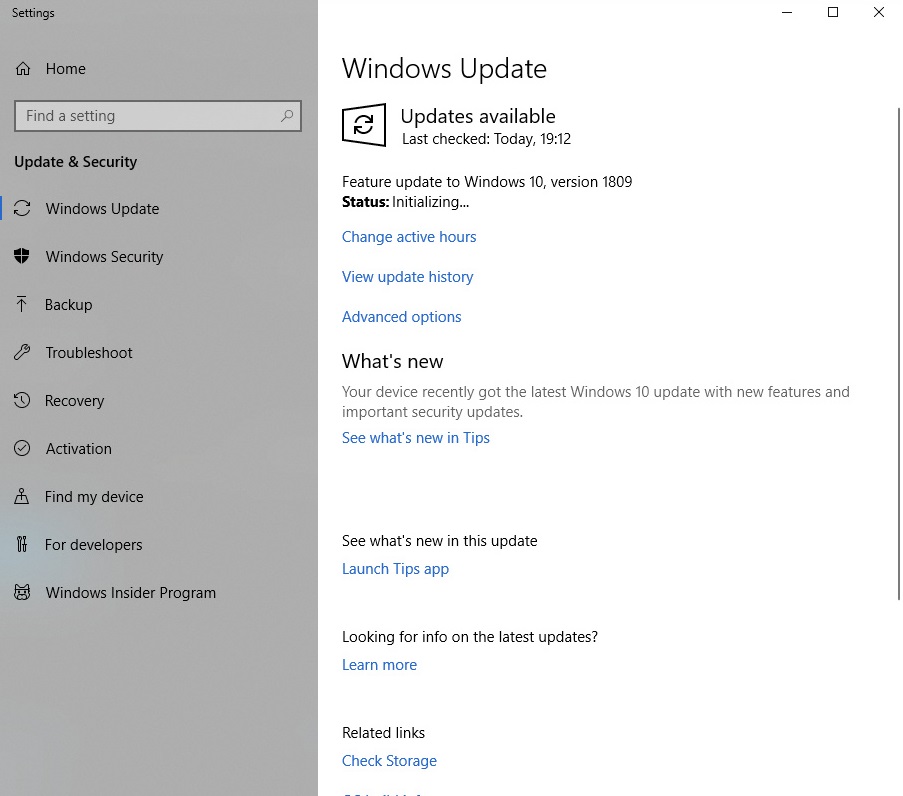Click the Windows Update sync icon in sidebar

[x=22, y=209]
